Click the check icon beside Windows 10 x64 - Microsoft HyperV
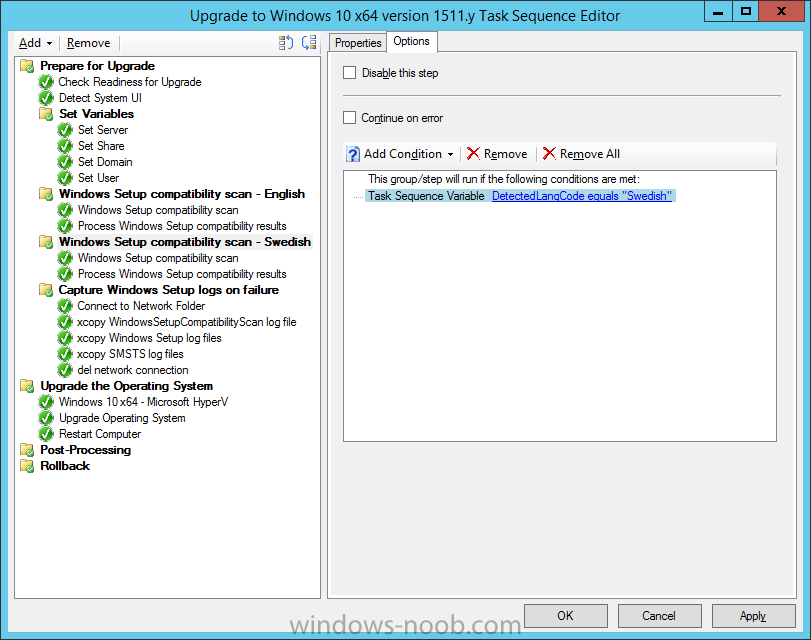 pyautogui.click(x=46, y=402)
